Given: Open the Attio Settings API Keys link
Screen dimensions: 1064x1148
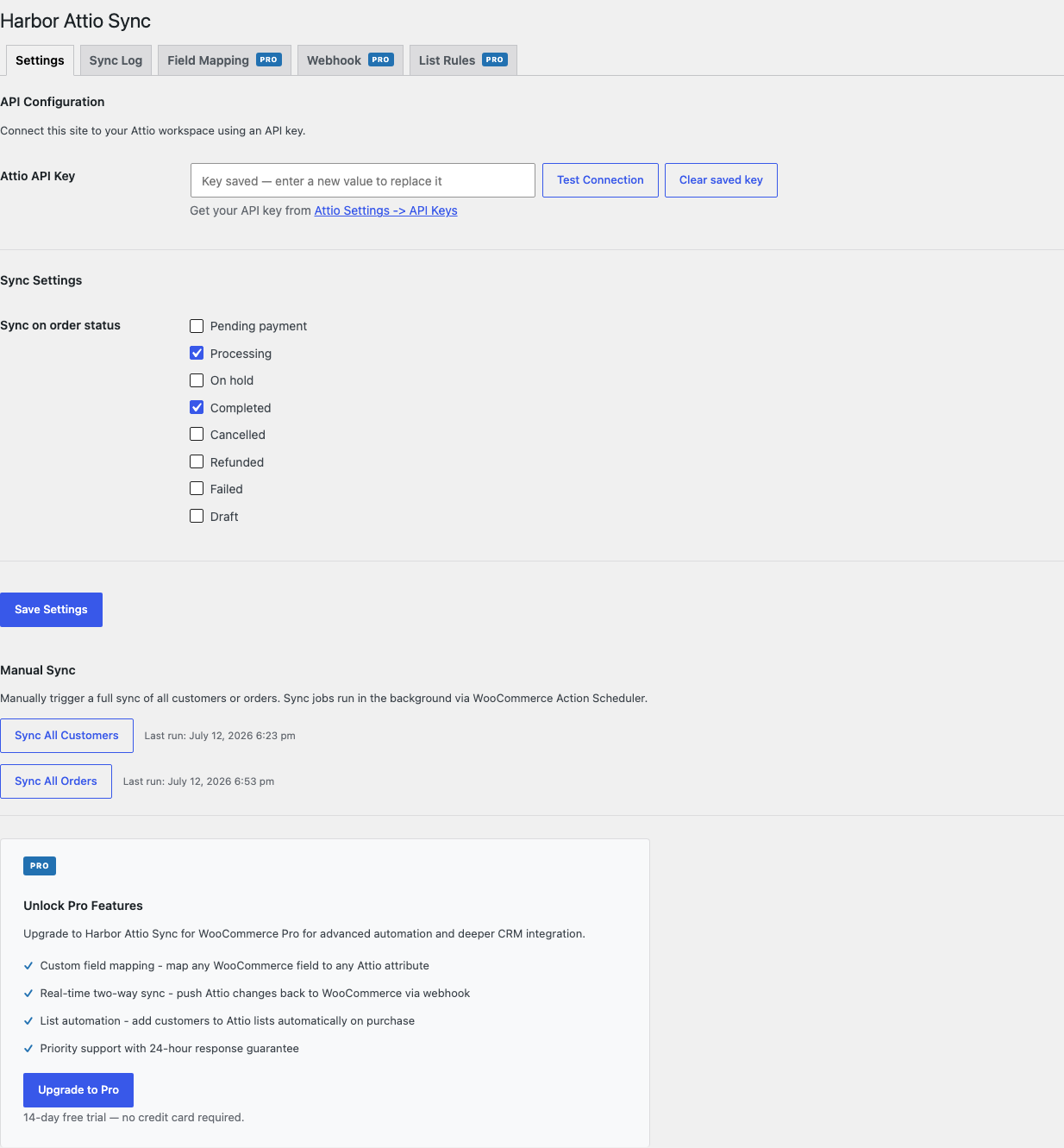Looking at the screenshot, I should tap(385, 210).
